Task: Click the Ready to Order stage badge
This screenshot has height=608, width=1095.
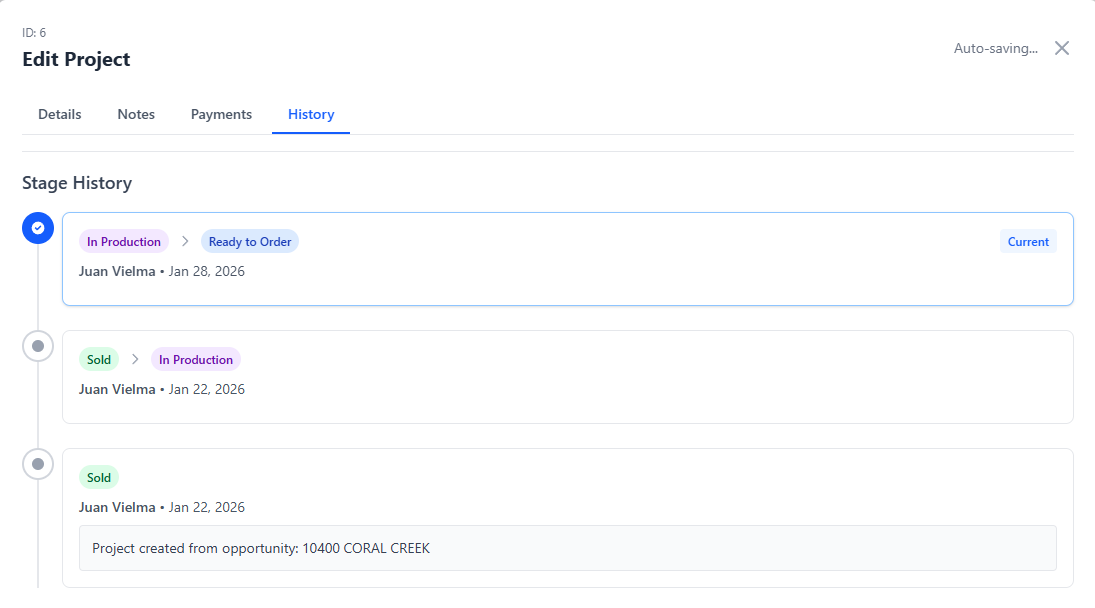Action: (250, 241)
